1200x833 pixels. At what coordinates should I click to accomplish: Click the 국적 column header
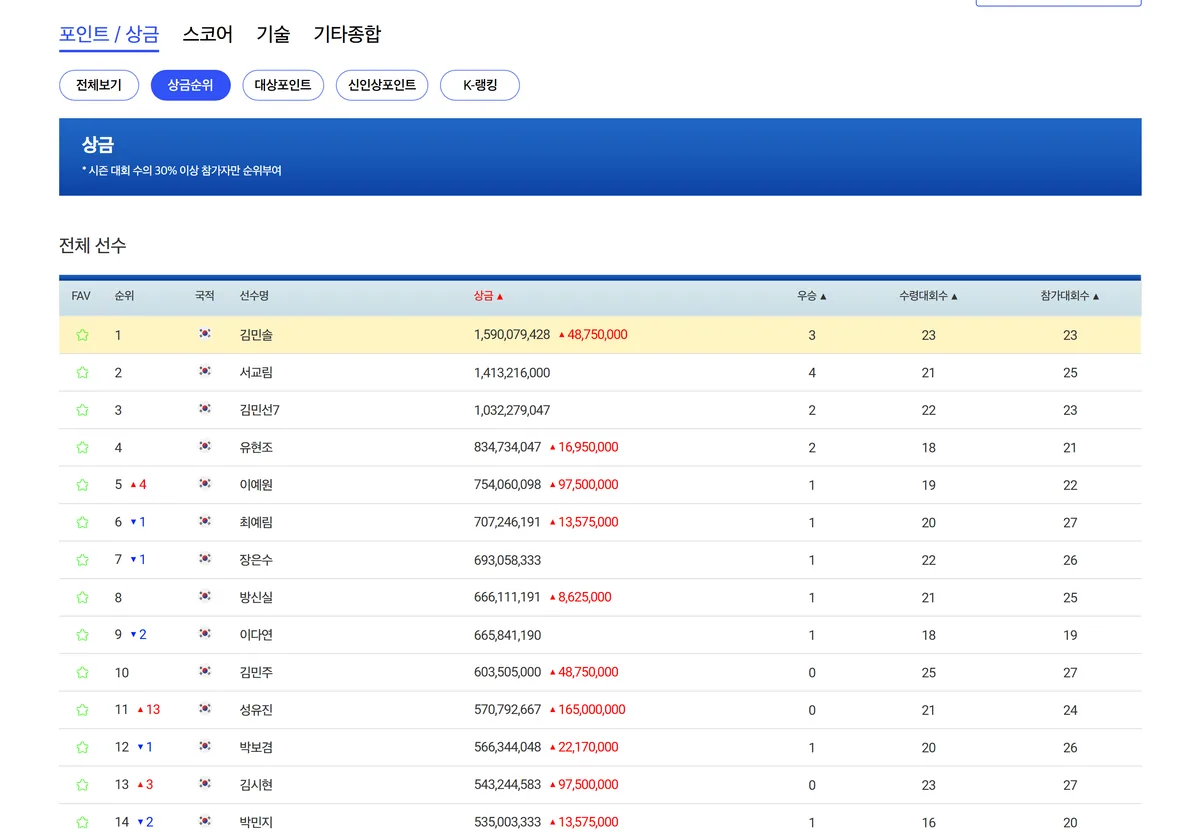pos(205,296)
